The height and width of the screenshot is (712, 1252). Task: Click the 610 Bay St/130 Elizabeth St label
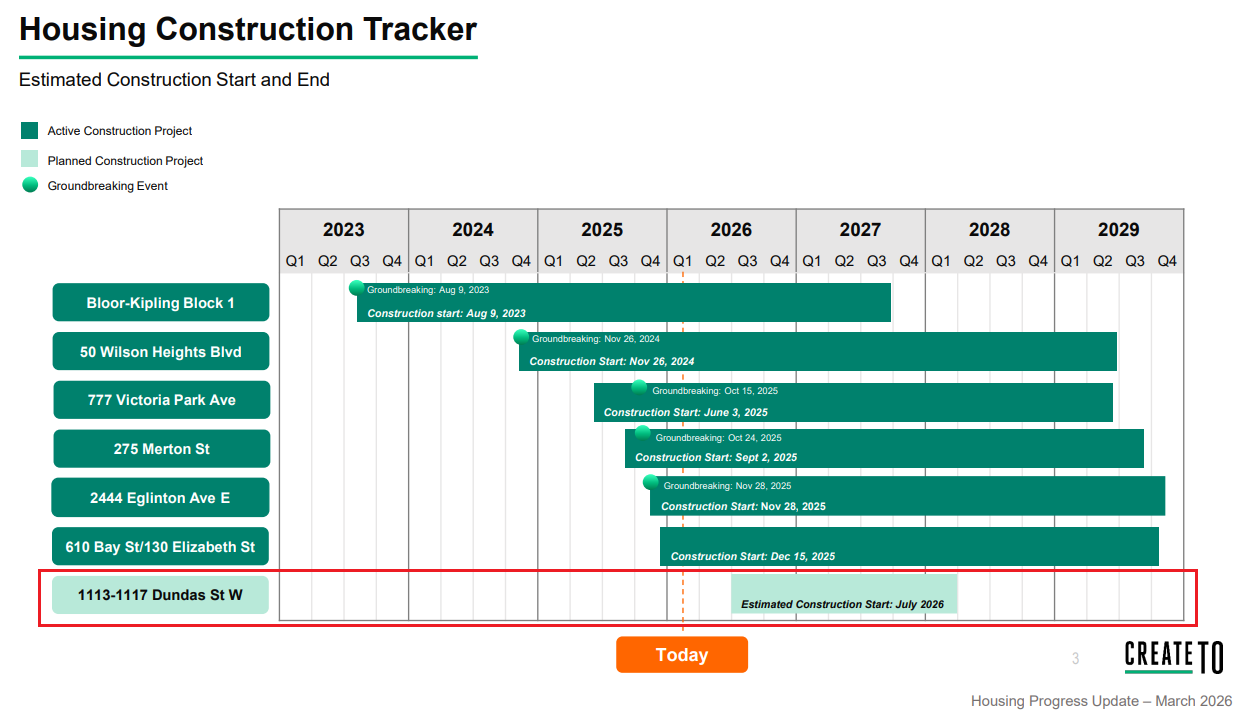point(161,547)
